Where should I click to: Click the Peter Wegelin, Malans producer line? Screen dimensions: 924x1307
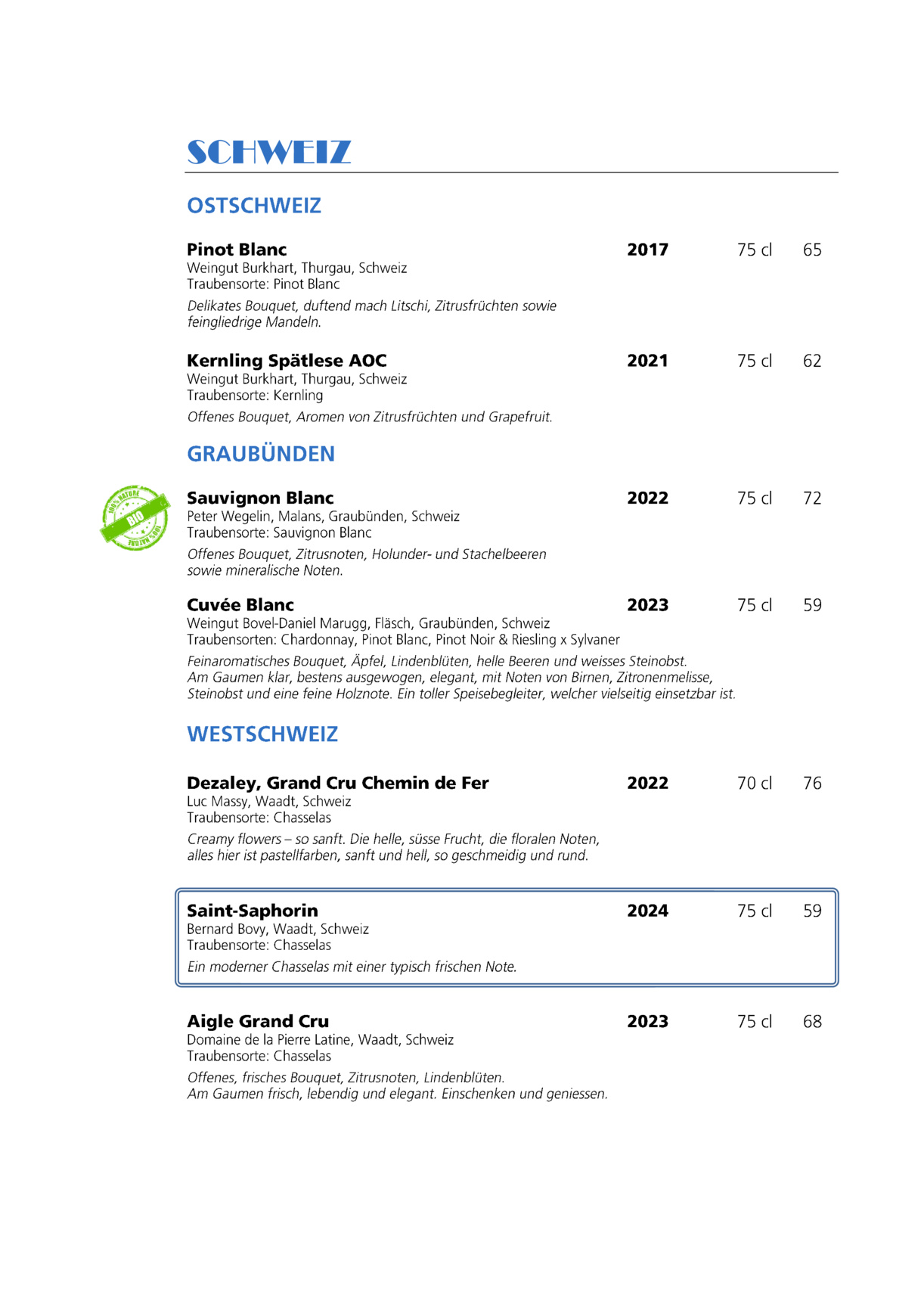tap(323, 517)
